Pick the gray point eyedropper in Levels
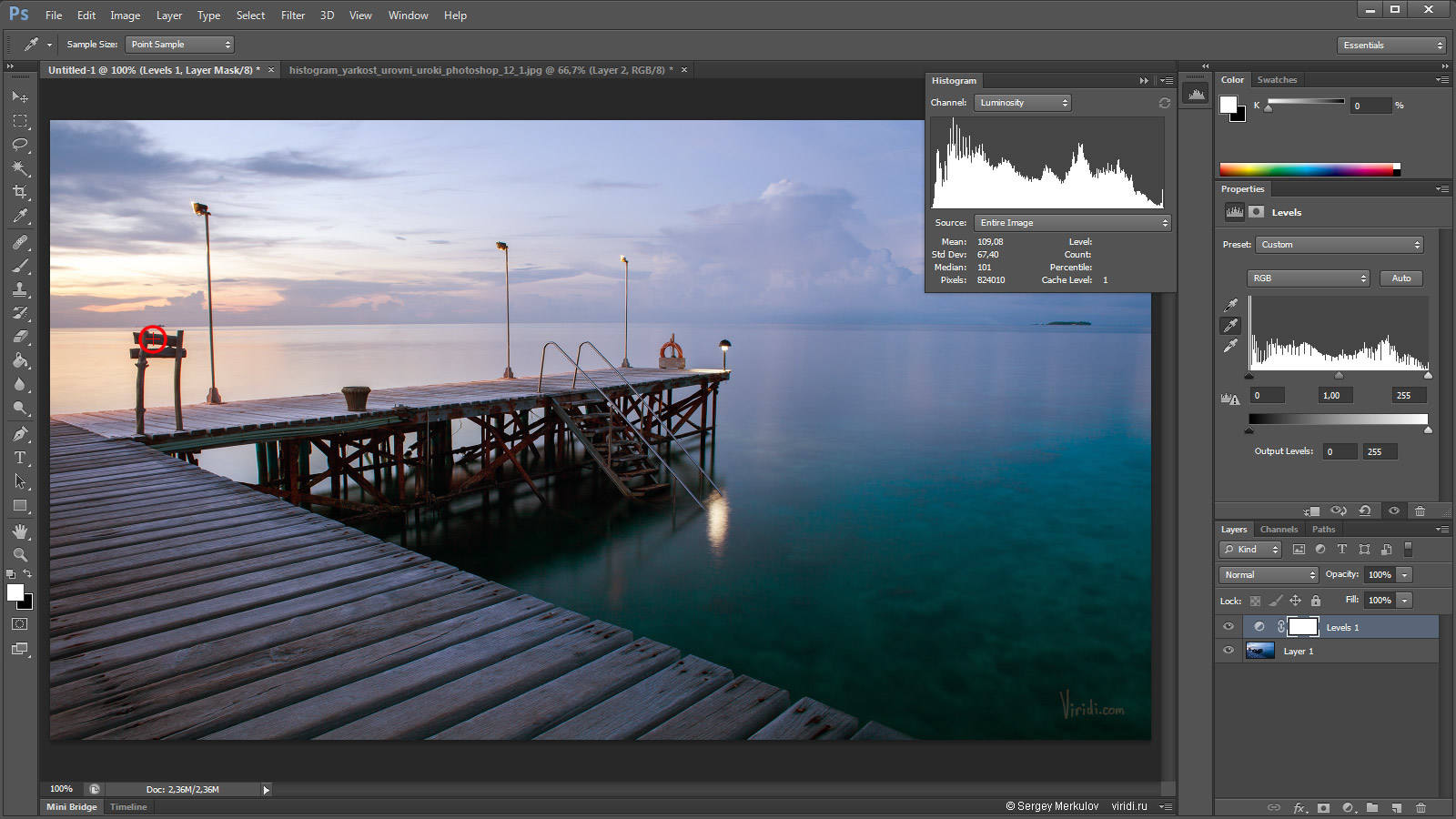 1230,326
